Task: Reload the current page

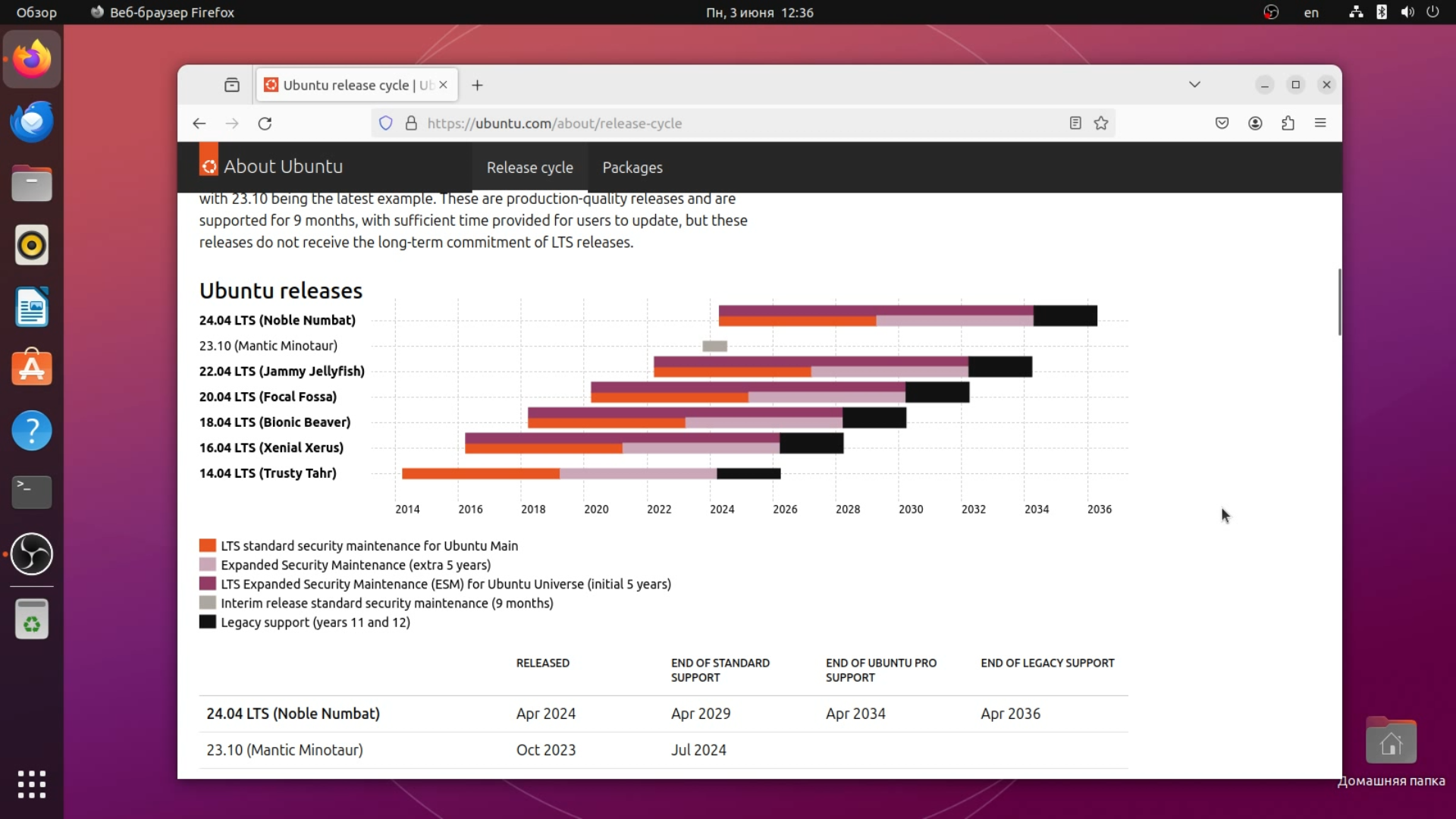Action: tap(265, 123)
